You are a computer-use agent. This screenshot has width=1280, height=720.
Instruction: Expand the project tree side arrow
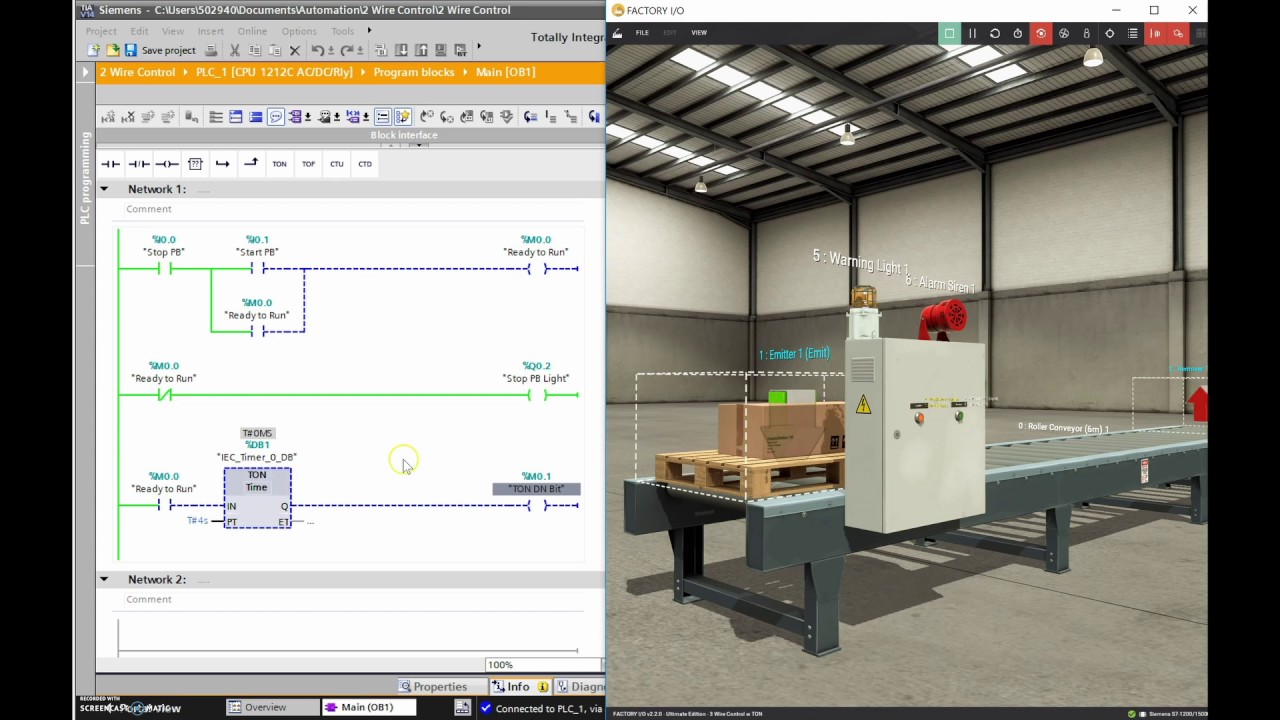pyautogui.click(x=87, y=72)
